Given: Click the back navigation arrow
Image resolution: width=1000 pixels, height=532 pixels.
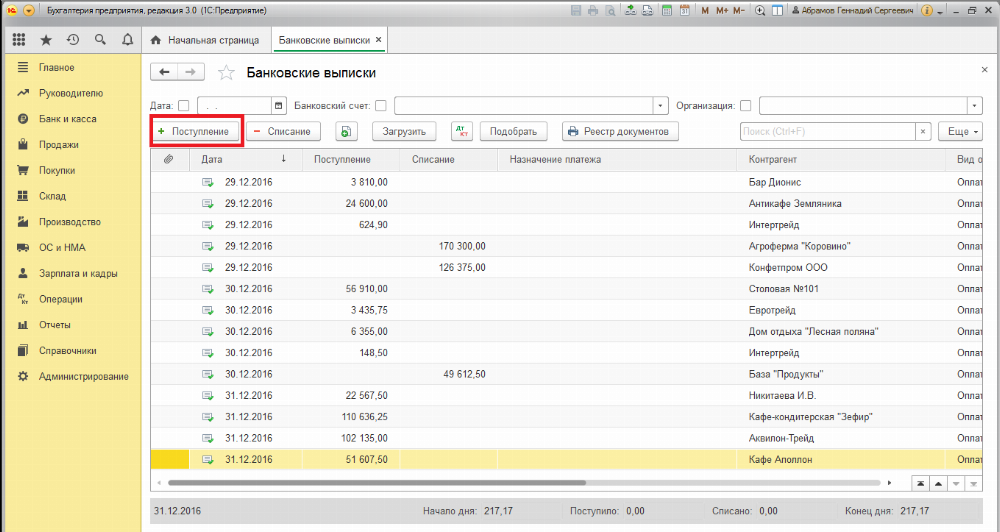Looking at the screenshot, I should (164, 72).
